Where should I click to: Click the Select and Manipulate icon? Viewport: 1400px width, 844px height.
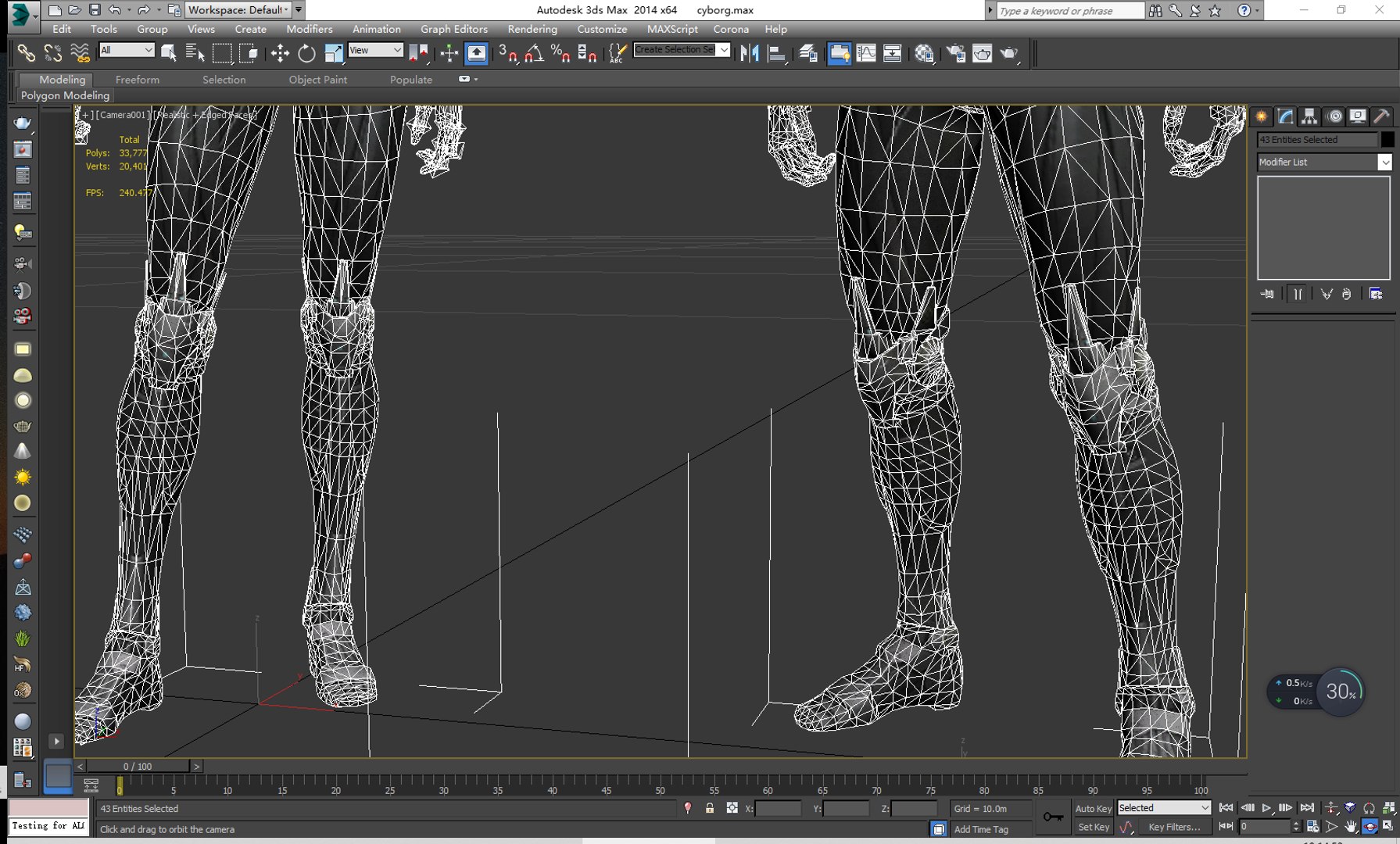449,53
